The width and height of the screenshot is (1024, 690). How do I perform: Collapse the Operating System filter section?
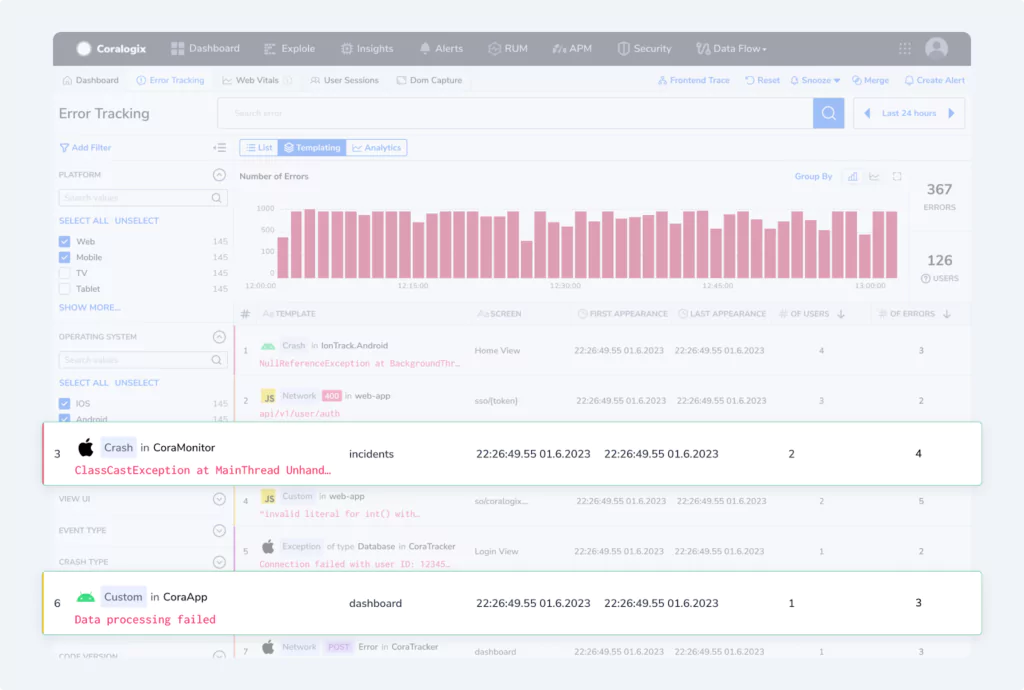[219, 337]
